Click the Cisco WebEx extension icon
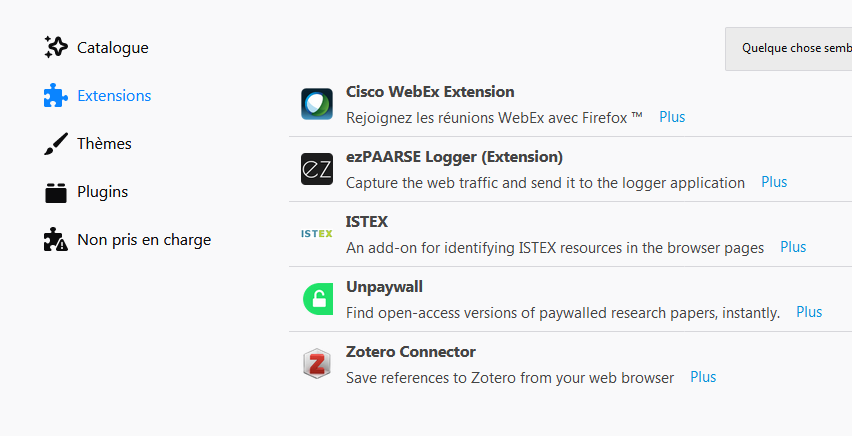Viewport: 852px width, 436px height. [x=317, y=104]
